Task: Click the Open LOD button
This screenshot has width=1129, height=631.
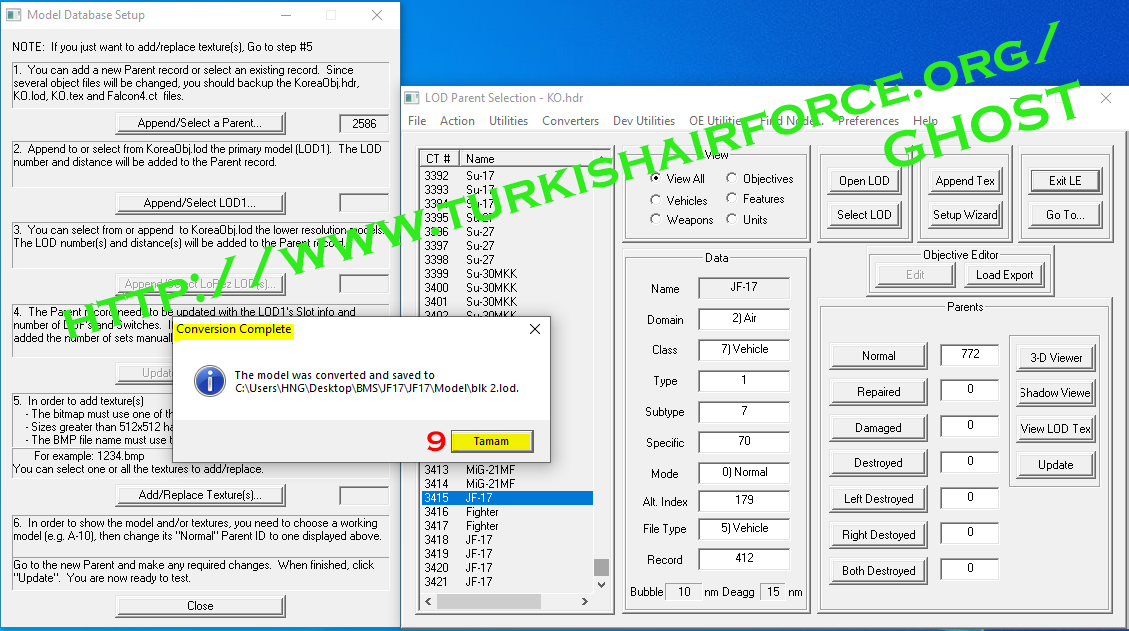Action: point(864,181)
